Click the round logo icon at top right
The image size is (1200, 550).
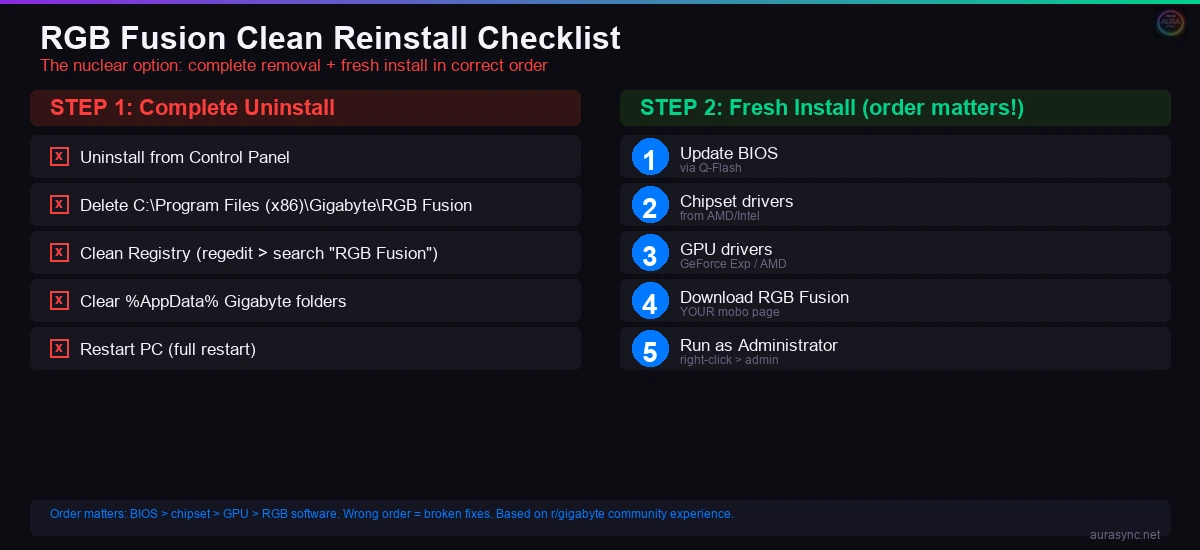coord(1170,24)
